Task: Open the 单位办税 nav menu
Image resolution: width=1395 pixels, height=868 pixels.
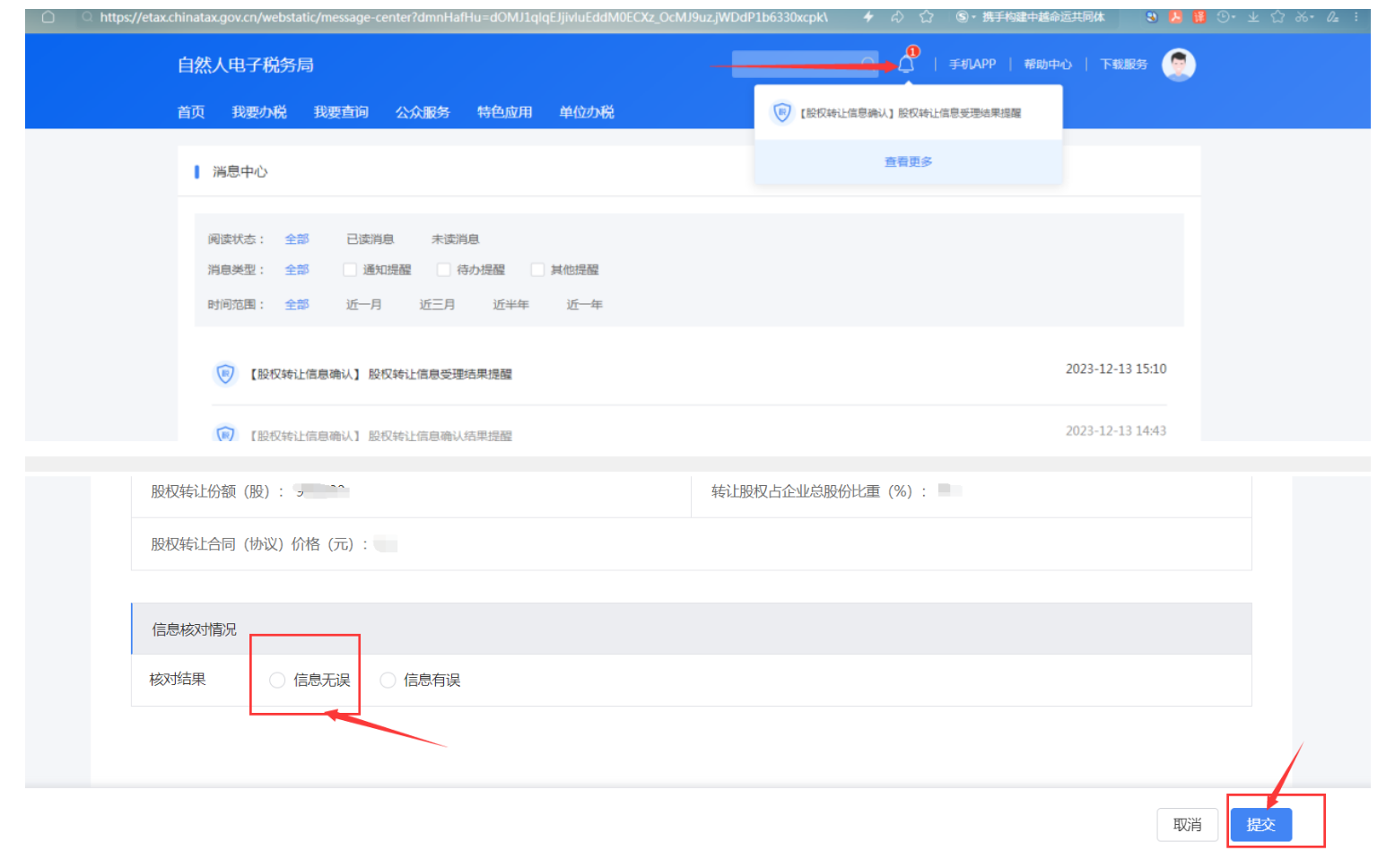Action: coord(587,112)
